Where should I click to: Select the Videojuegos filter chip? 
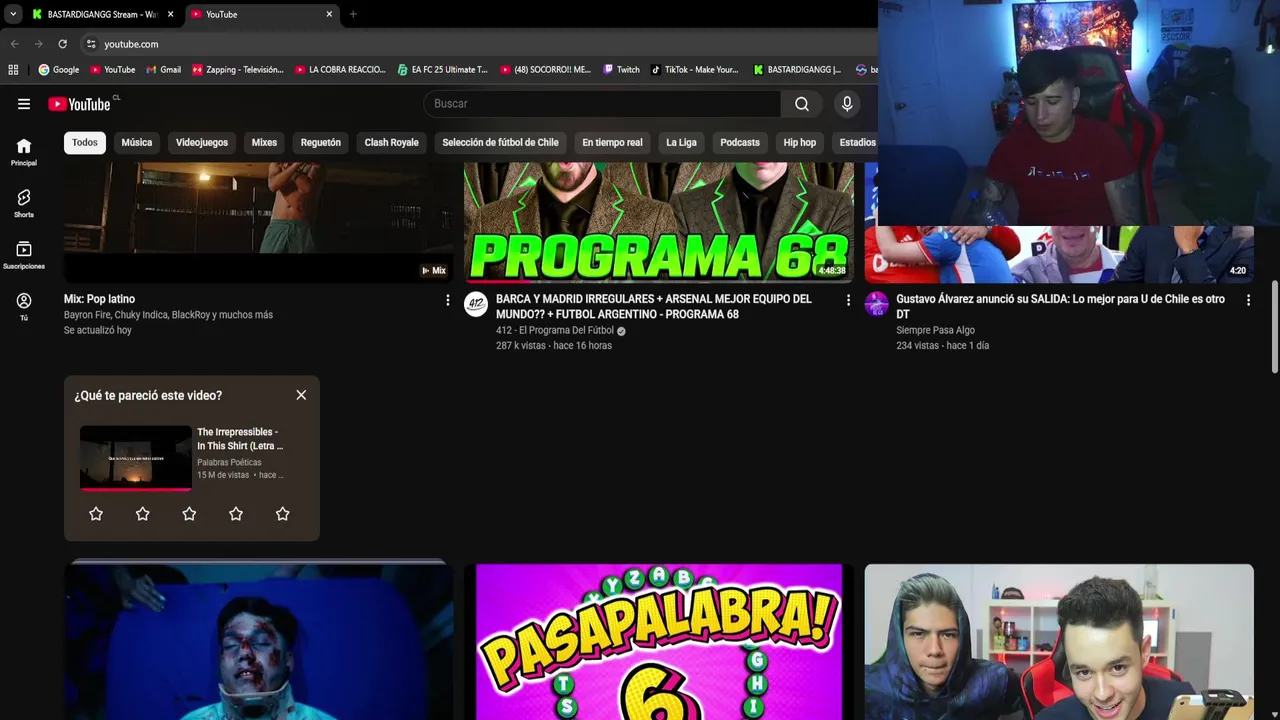tap(202, 142)
